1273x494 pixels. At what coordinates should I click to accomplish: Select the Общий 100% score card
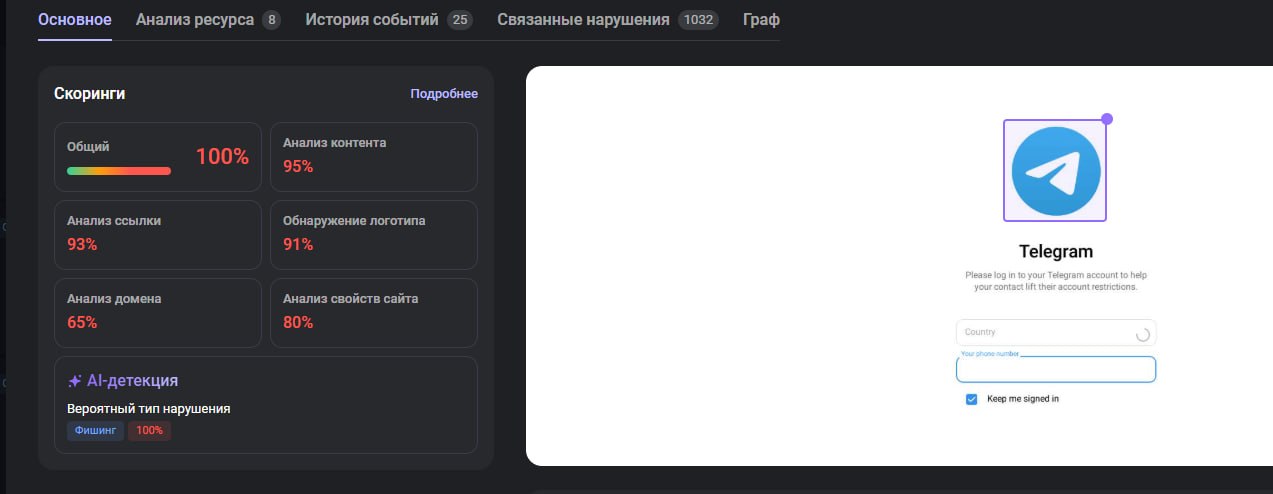pyautogui.click(x=158, y=157)
